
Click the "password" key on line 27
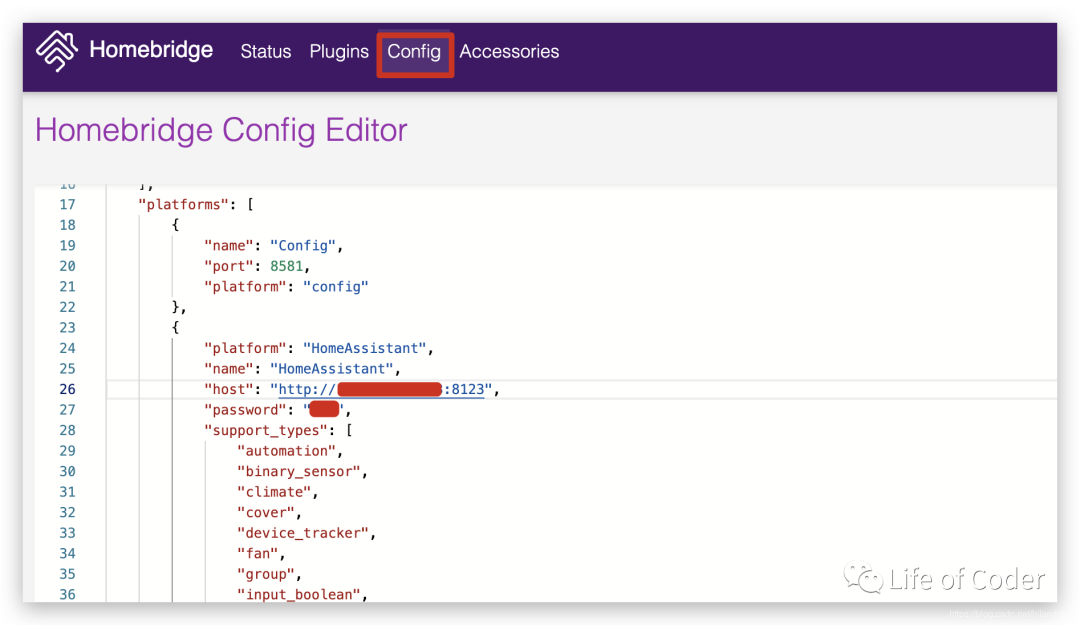click(x=245, y=411)
